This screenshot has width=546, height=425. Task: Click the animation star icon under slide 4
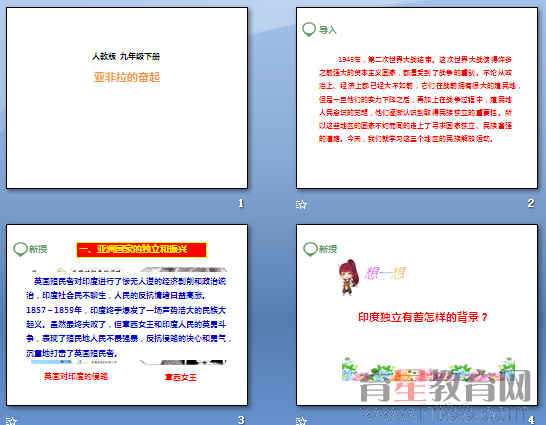(301, 421)
